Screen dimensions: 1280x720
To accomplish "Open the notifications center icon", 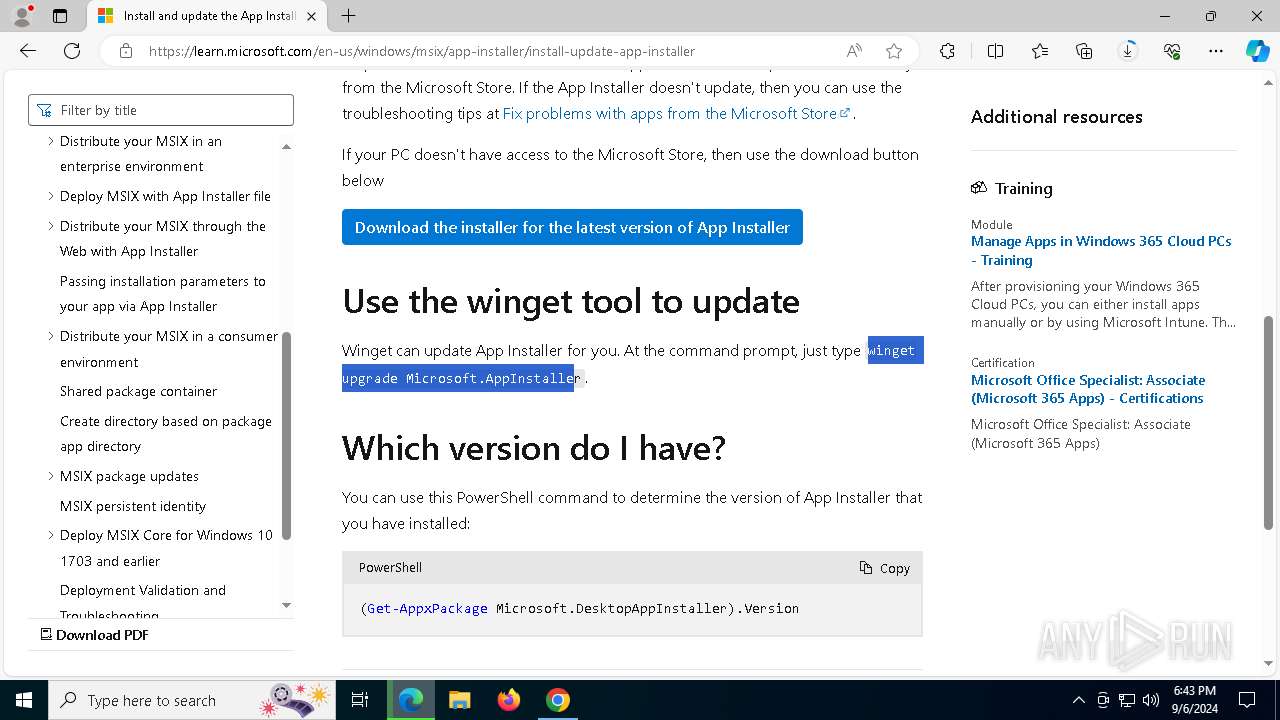I will pyautogui.click(x=1247, y=700).
